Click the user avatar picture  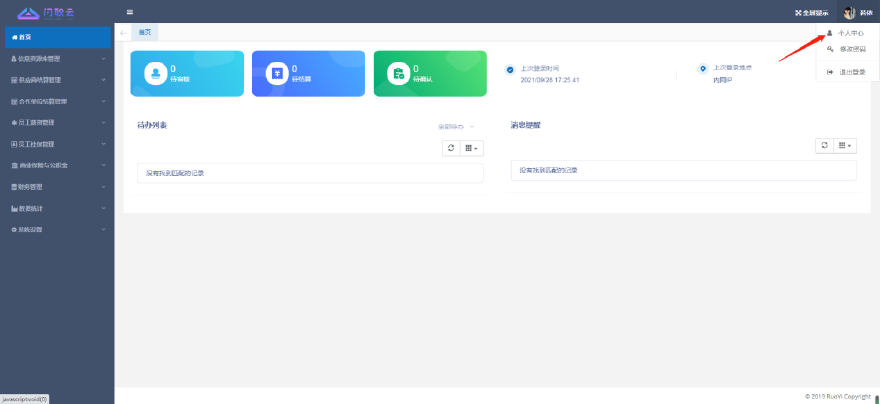[x=850, y=12]
